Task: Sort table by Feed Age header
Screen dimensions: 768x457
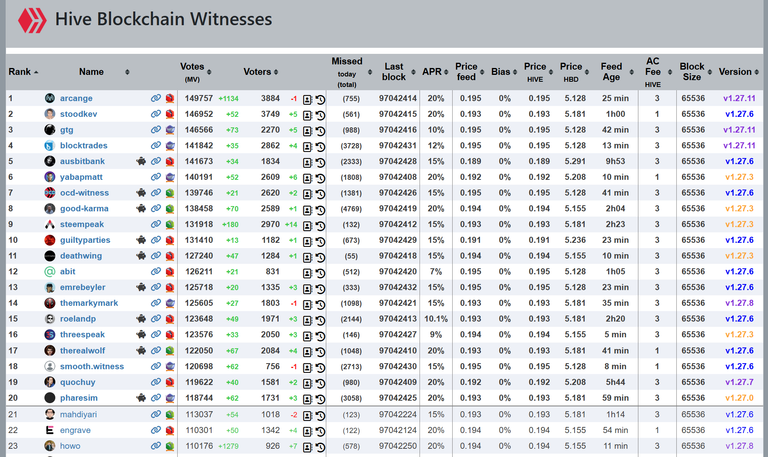Action: (616, 72)
